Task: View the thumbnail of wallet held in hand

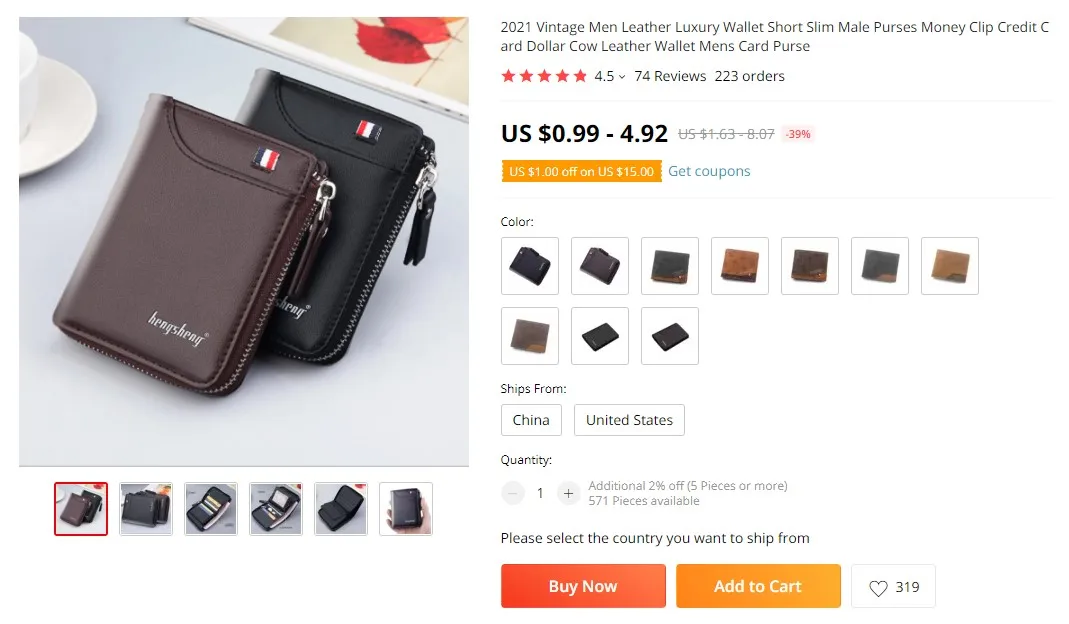Action: (x=406, y=509)
